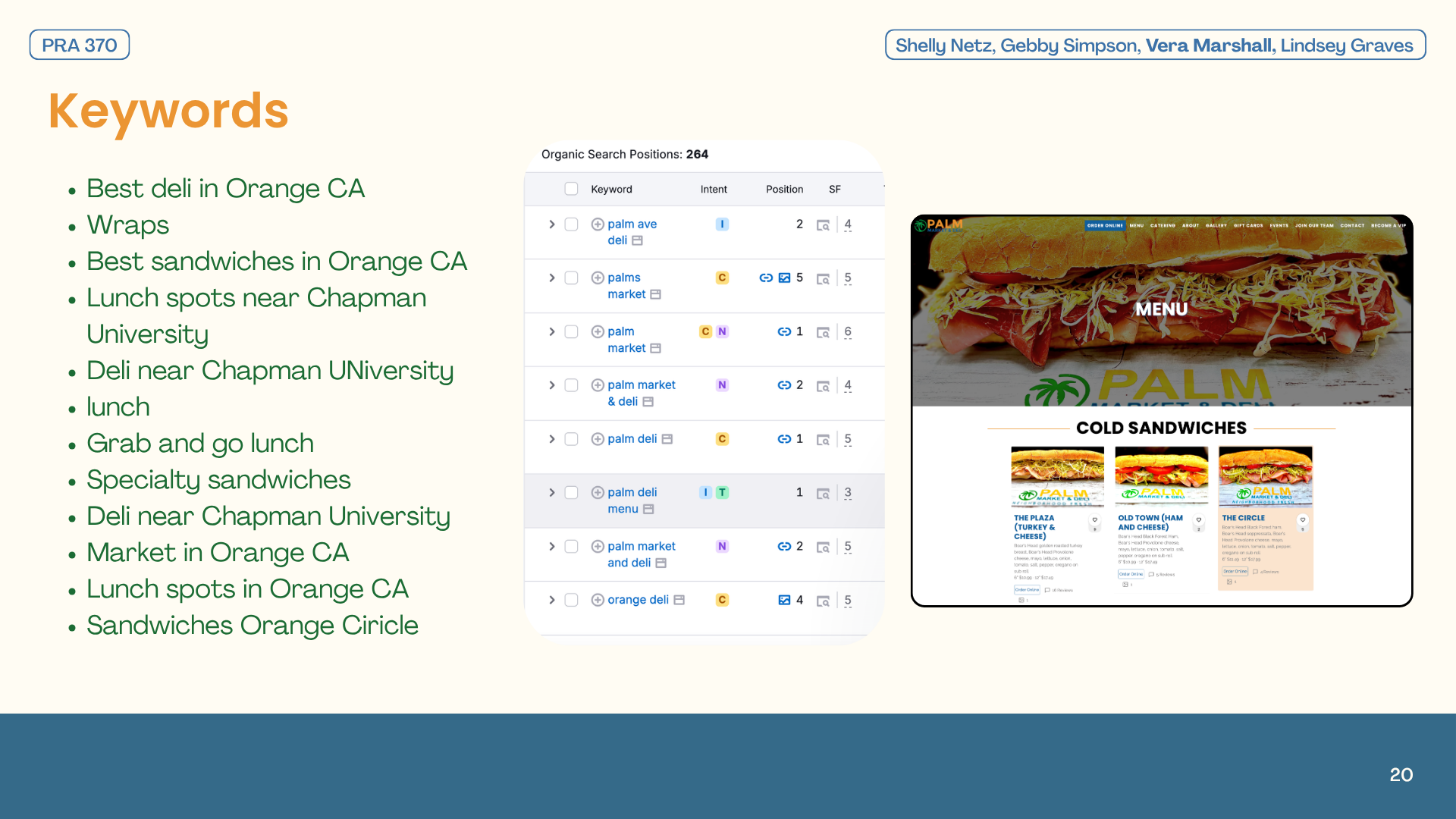Expand the 'palm ave deli' row

551,224
